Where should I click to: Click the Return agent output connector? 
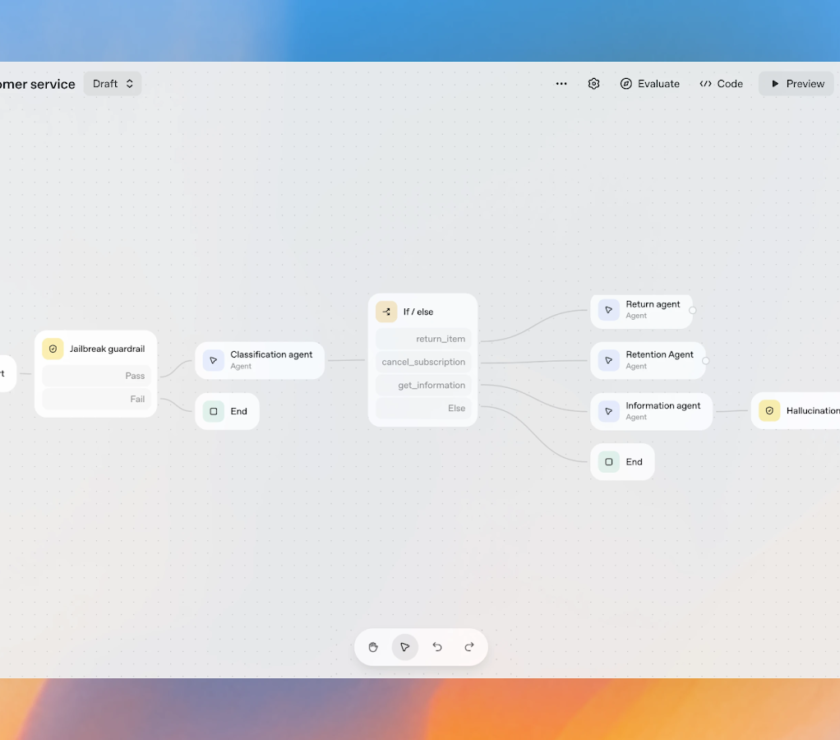(x=692, y=310)
